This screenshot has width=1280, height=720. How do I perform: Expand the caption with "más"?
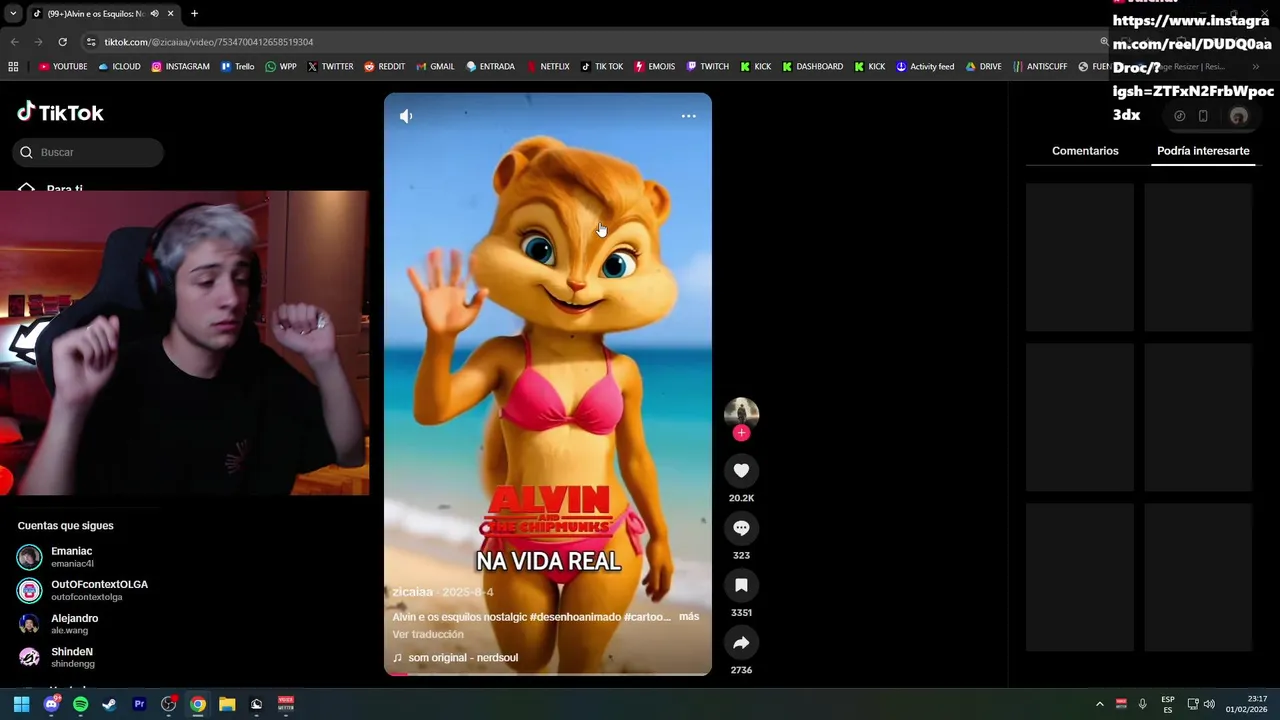(689, 617)
